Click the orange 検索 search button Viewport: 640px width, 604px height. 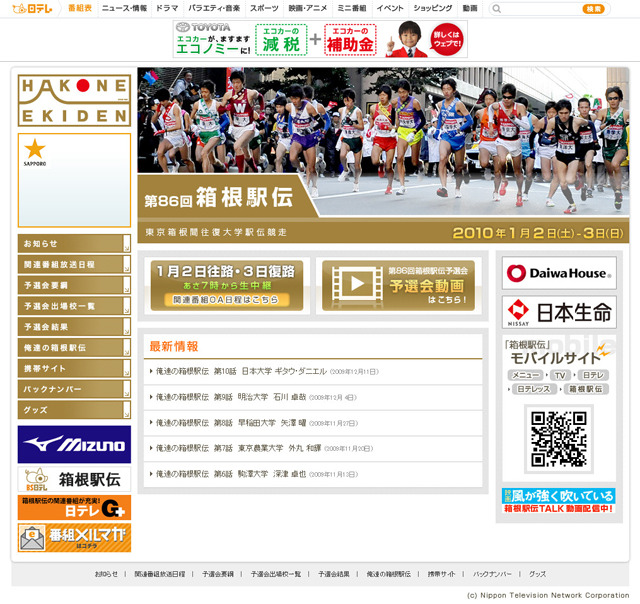593,9
